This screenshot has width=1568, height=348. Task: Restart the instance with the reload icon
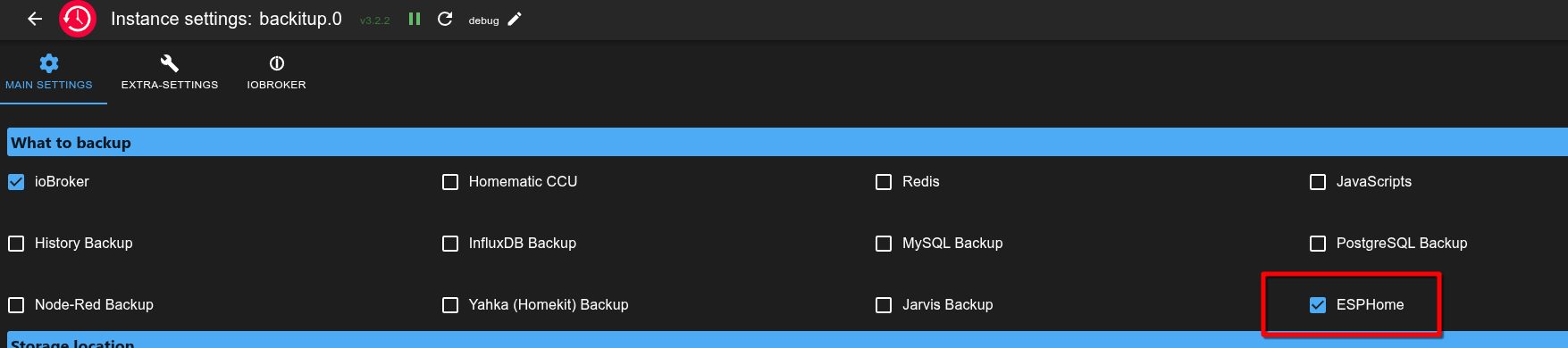point(445,19)
